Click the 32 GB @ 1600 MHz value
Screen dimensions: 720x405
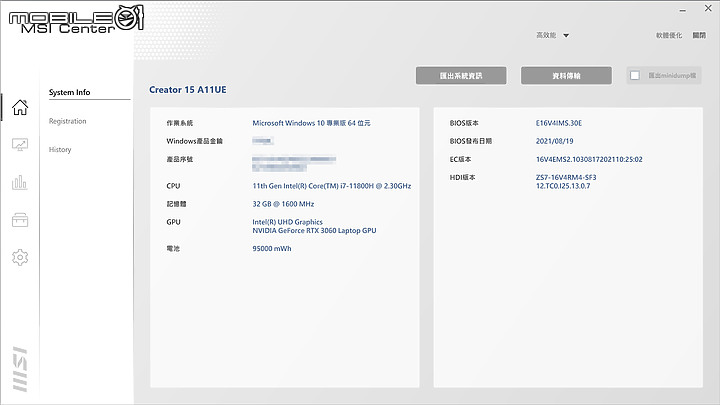283,204
